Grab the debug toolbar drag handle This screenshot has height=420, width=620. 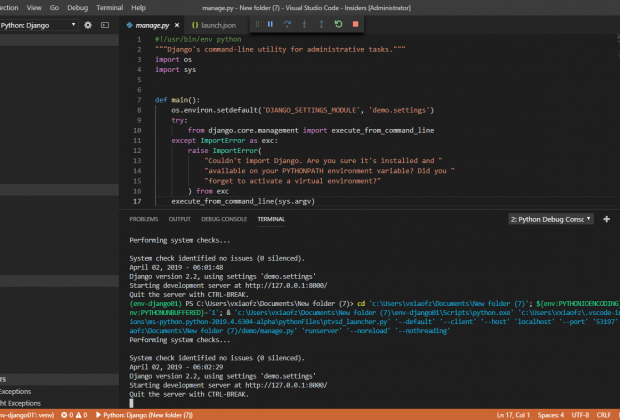point(257,24)
